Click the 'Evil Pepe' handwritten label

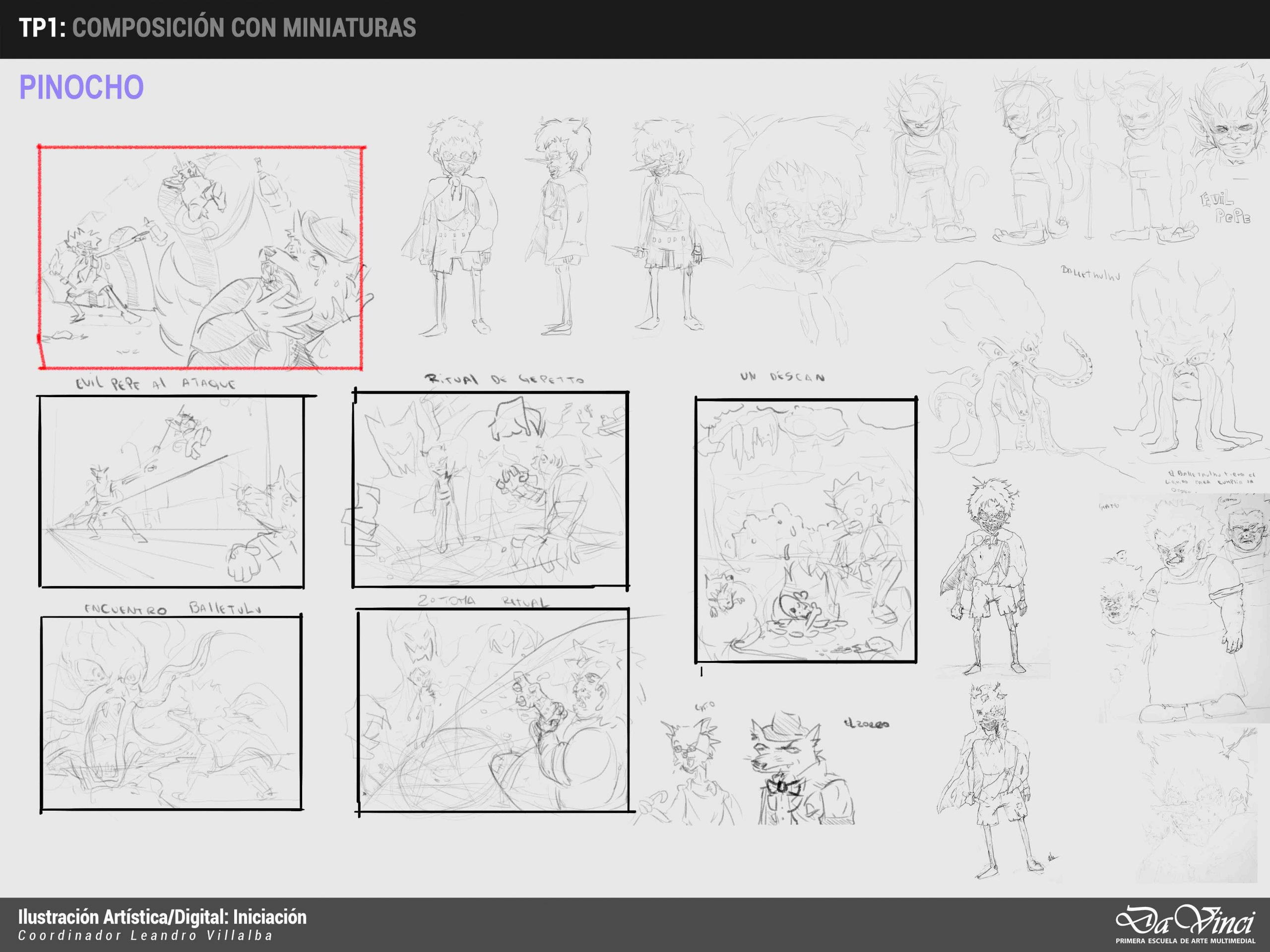[x=1225, y=208]
